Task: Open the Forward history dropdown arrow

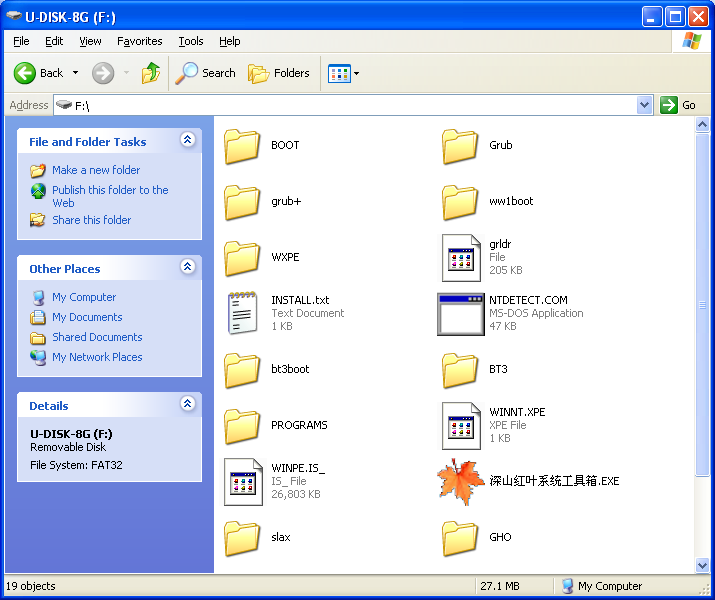Action: (126, 73)
